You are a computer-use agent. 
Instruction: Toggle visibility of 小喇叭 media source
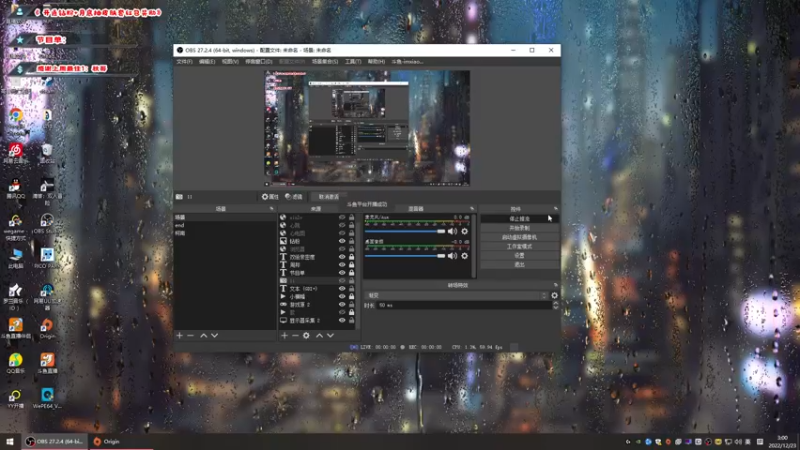click(342, 296)
